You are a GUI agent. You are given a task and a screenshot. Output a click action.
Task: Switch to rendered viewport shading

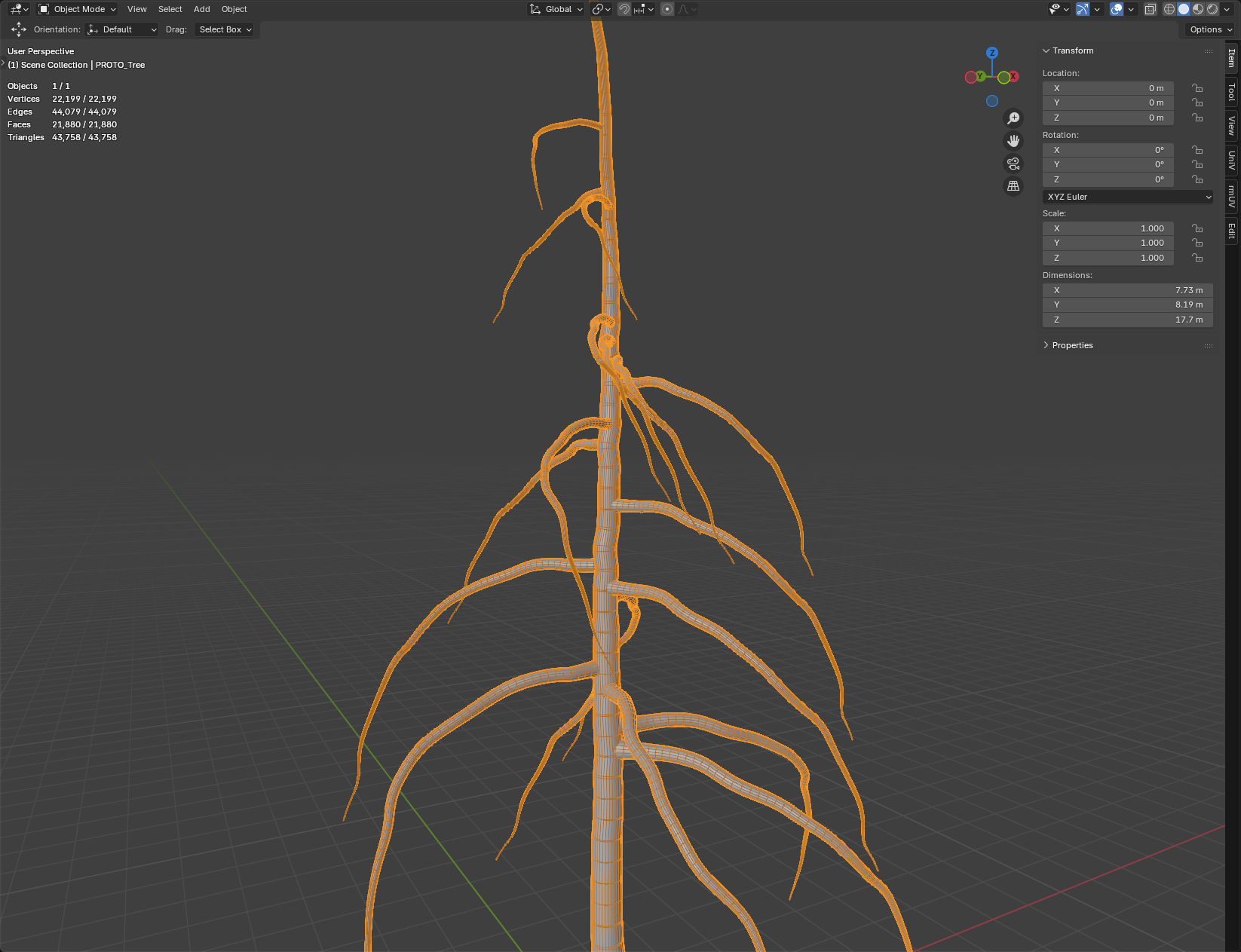click(1212, 9)
